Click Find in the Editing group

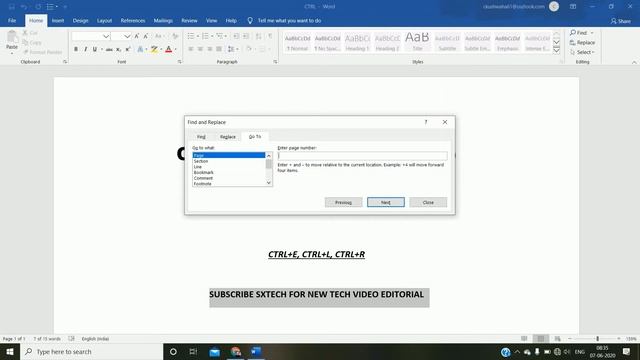click(579, 33)
